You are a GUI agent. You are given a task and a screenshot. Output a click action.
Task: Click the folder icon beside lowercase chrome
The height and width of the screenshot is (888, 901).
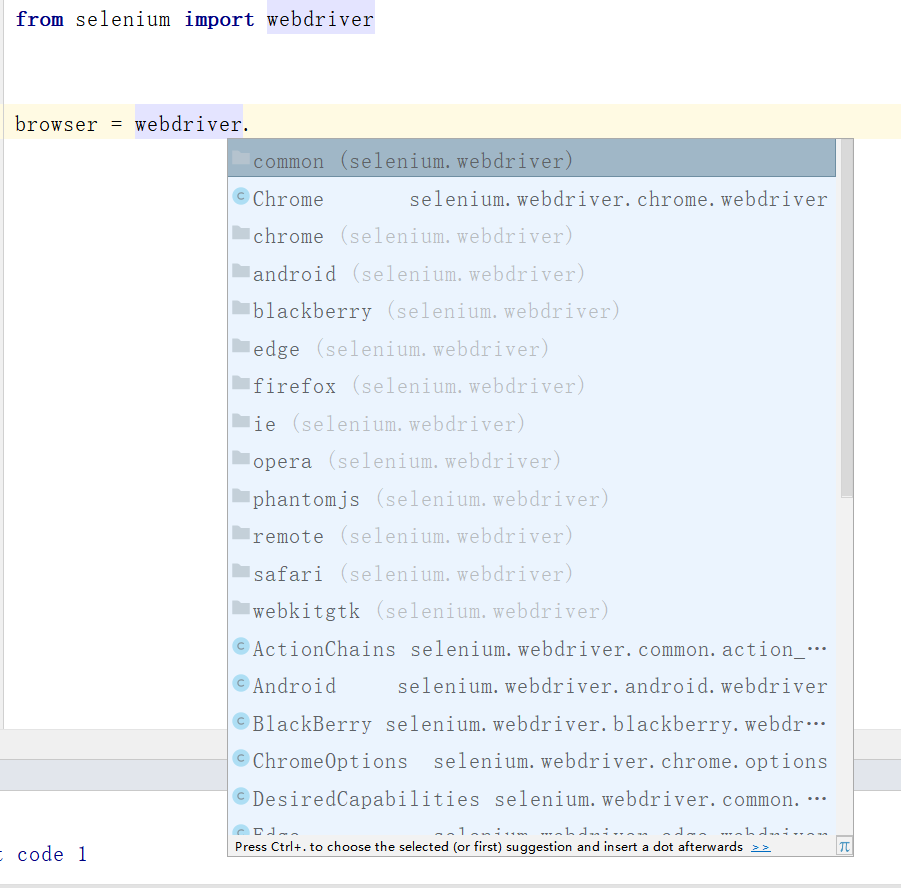(x=241, y=233)
